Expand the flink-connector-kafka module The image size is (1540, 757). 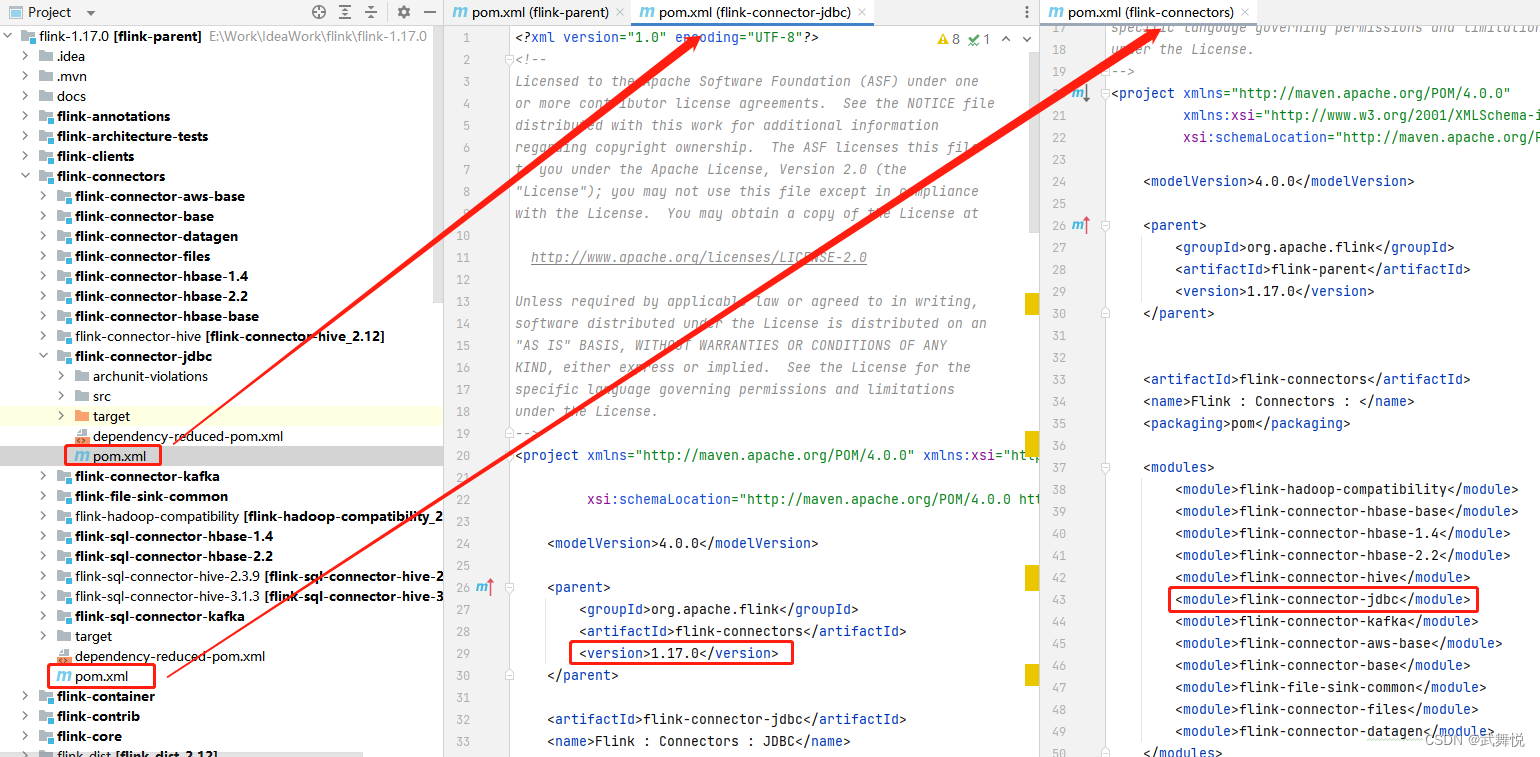(x=44, y=476)
